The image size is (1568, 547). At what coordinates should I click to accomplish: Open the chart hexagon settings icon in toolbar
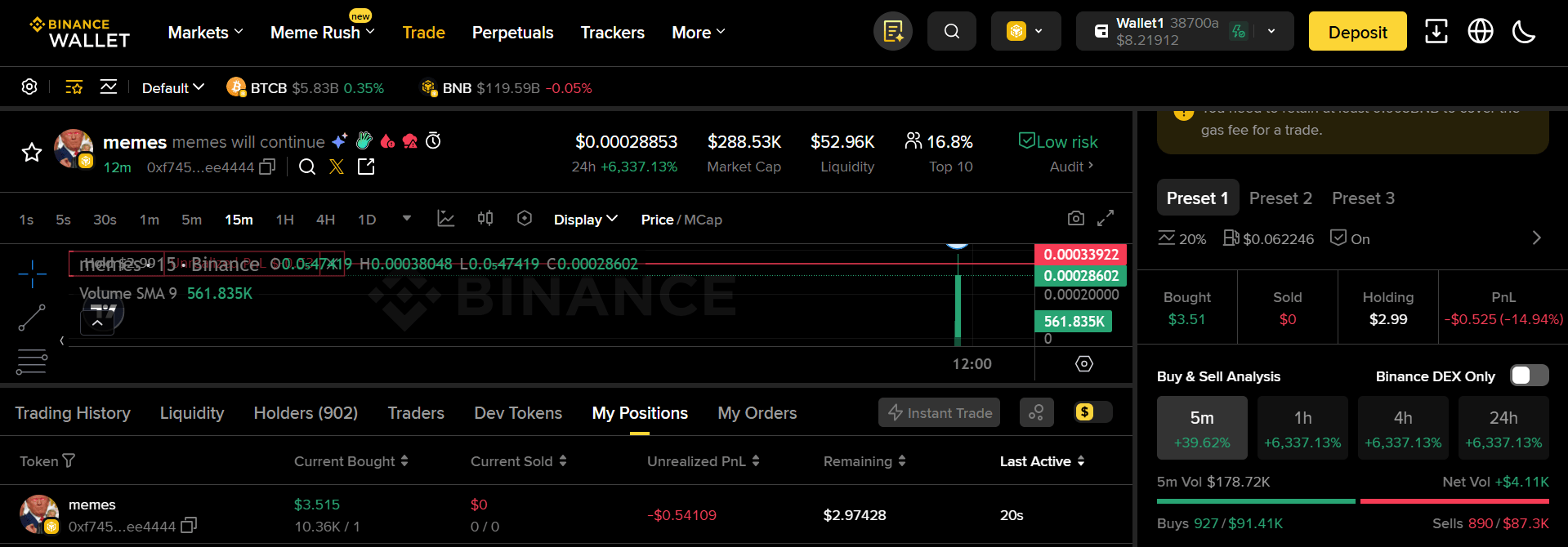coord(525,218)
